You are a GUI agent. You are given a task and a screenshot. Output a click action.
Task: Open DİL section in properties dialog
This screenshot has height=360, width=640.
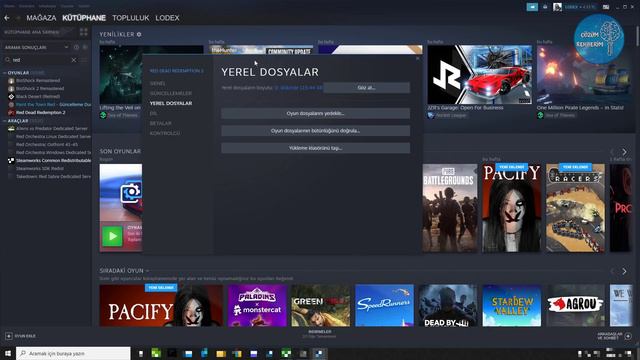click(x=153, y=113)
